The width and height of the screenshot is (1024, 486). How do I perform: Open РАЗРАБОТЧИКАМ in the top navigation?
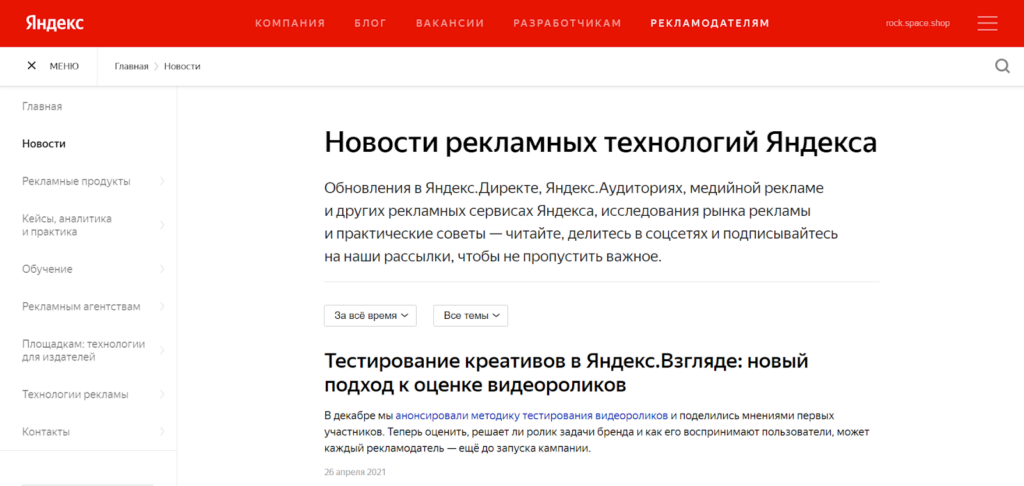pyautogui.click(x=567, y=24)
